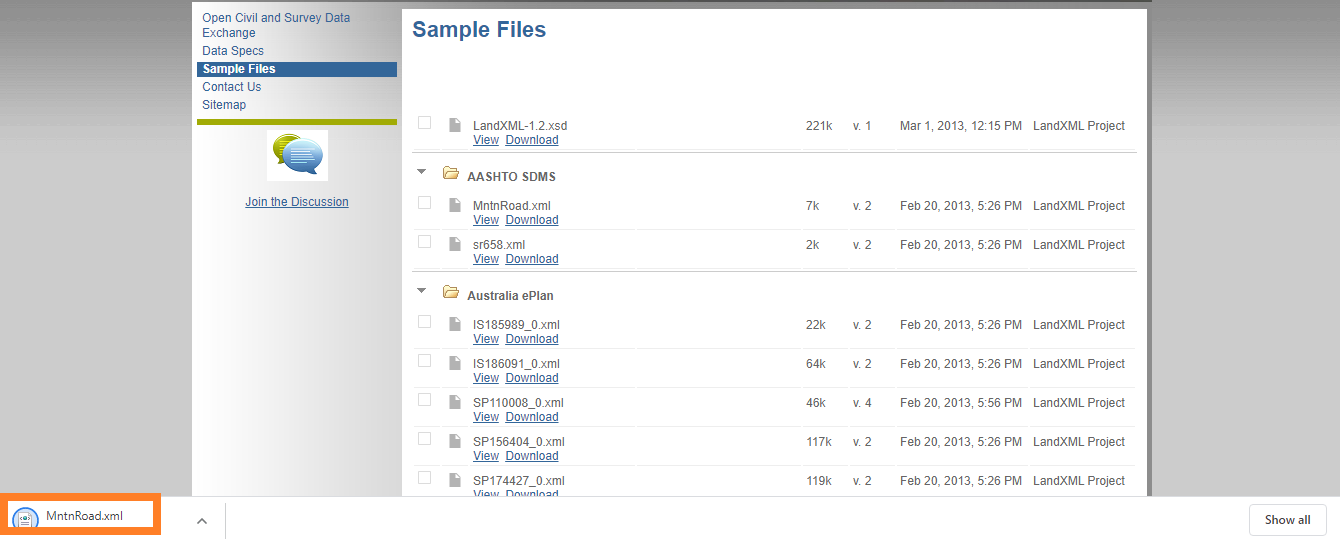This screenshot has width=1340, height=540.
Task: Click the file icon beside sr658.xml
Action: (x=455, y=244)
